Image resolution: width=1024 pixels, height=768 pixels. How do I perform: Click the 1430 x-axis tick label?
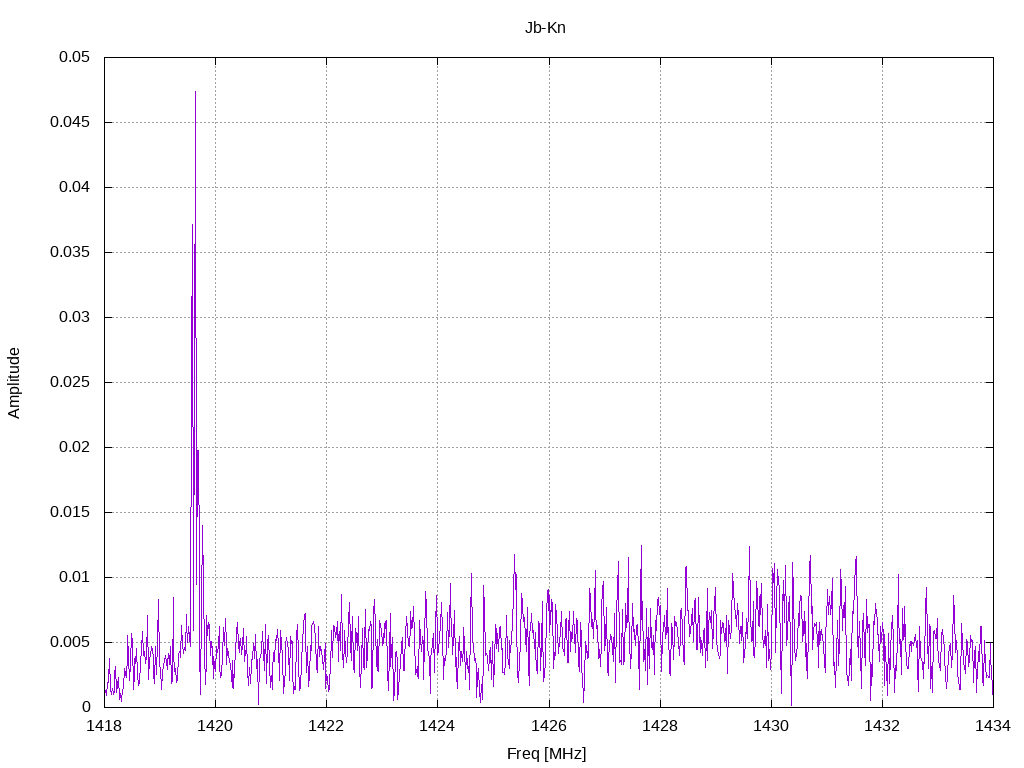(771, 726)
